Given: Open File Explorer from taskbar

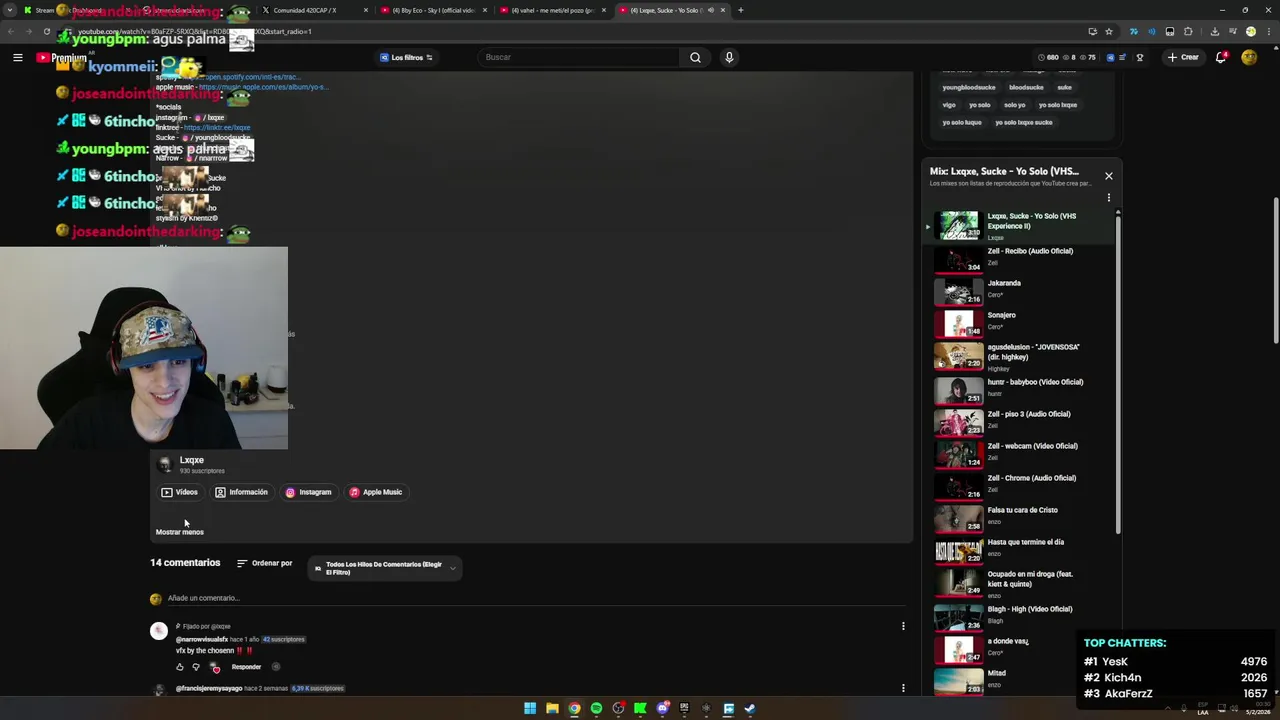Looking at the screenshot, I should 552,709.
